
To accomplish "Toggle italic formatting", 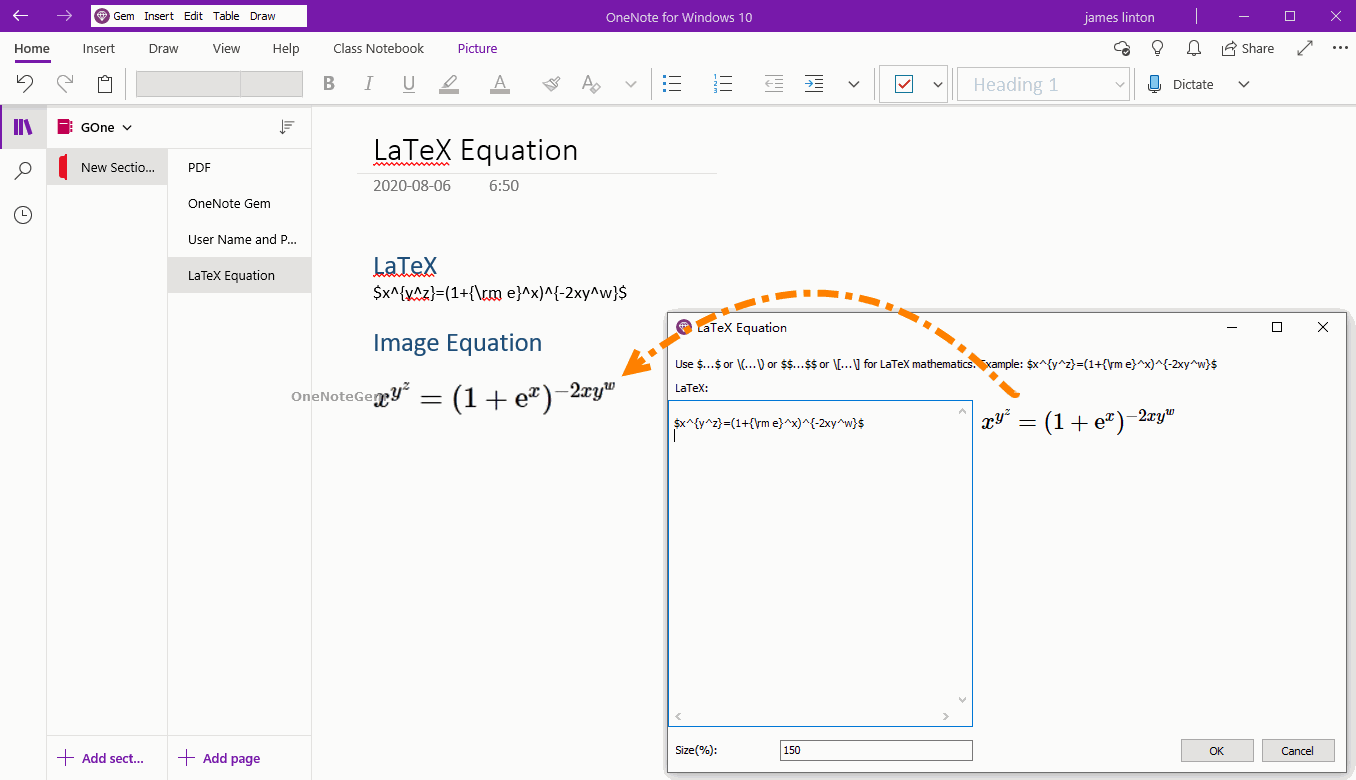I will tap(368, 84).
